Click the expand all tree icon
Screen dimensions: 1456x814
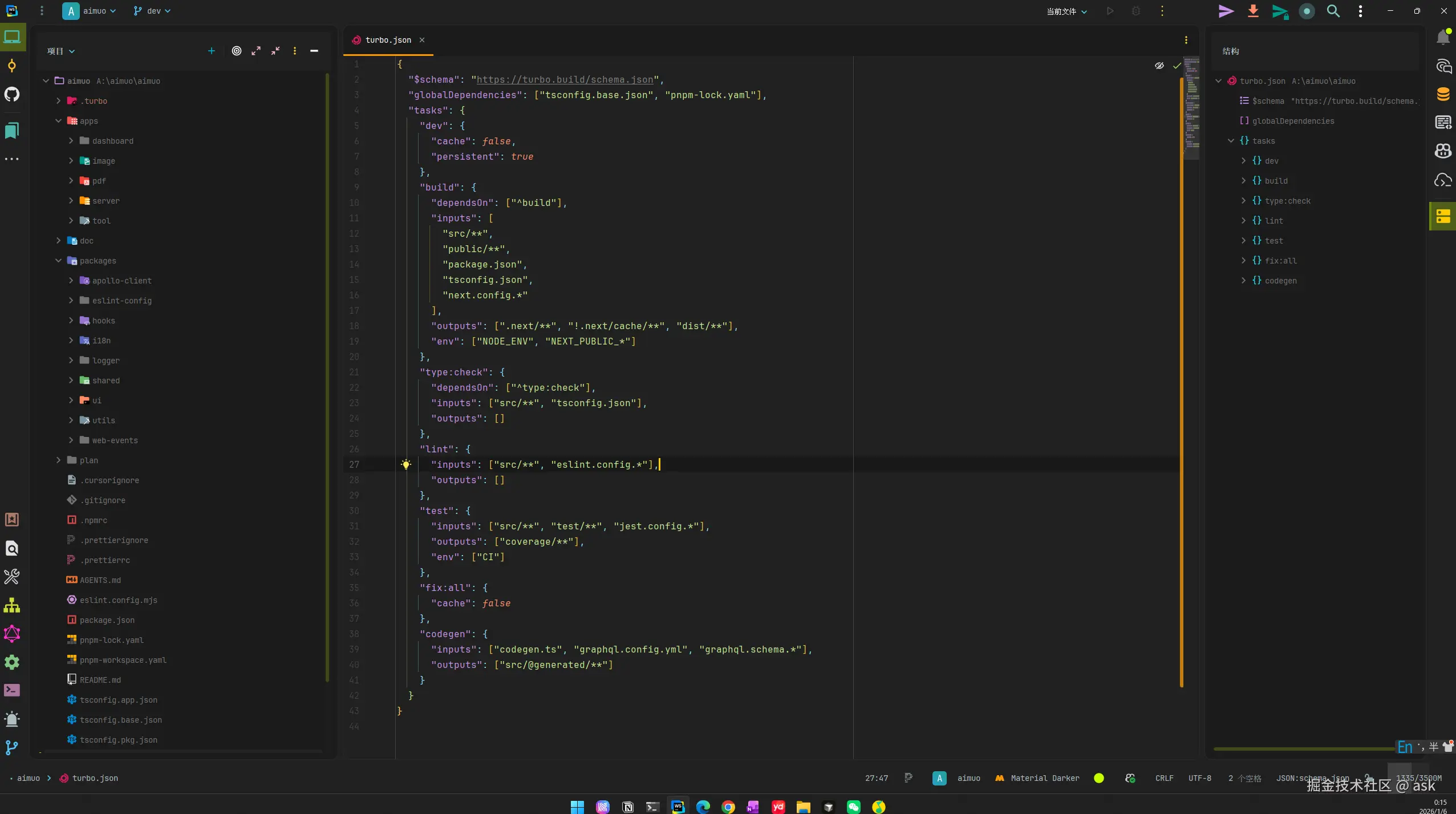click(x=256, y=51)
